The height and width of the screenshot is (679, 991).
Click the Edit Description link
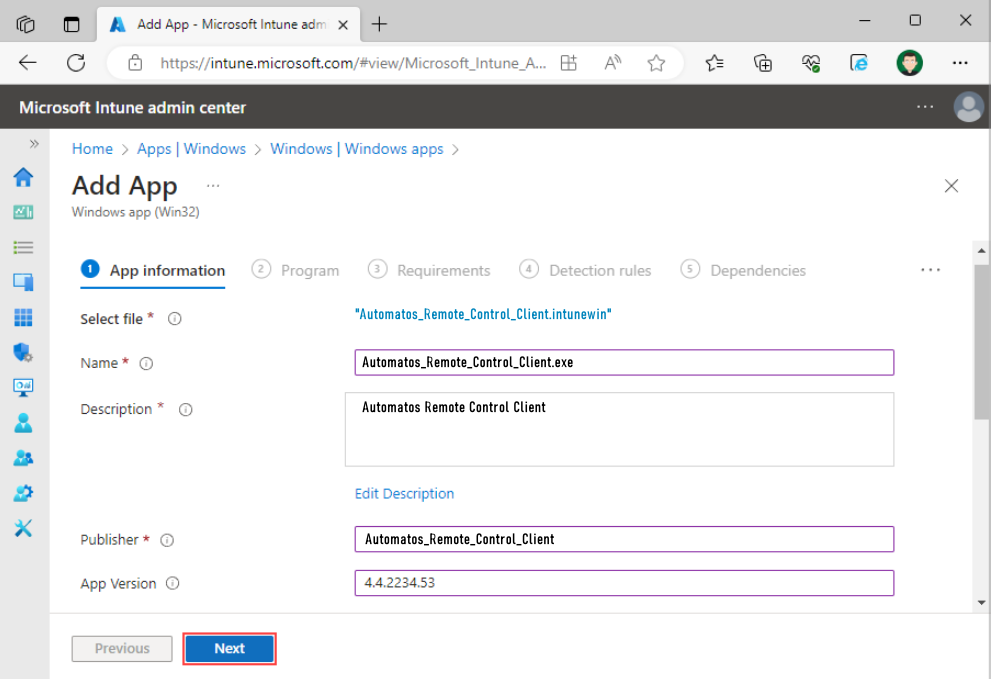point(404,494)
